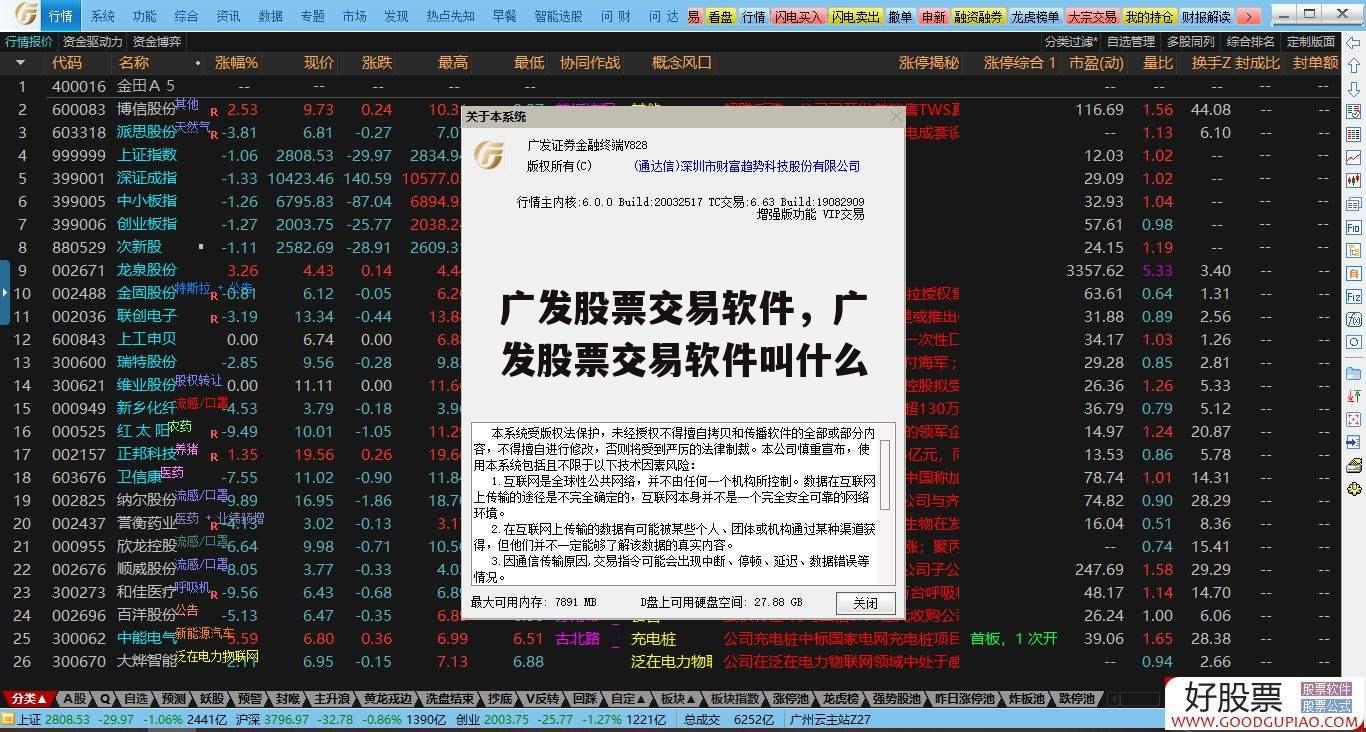
Task: Open the f(x) formula icon in sidebar
Action: [1354, 320]
